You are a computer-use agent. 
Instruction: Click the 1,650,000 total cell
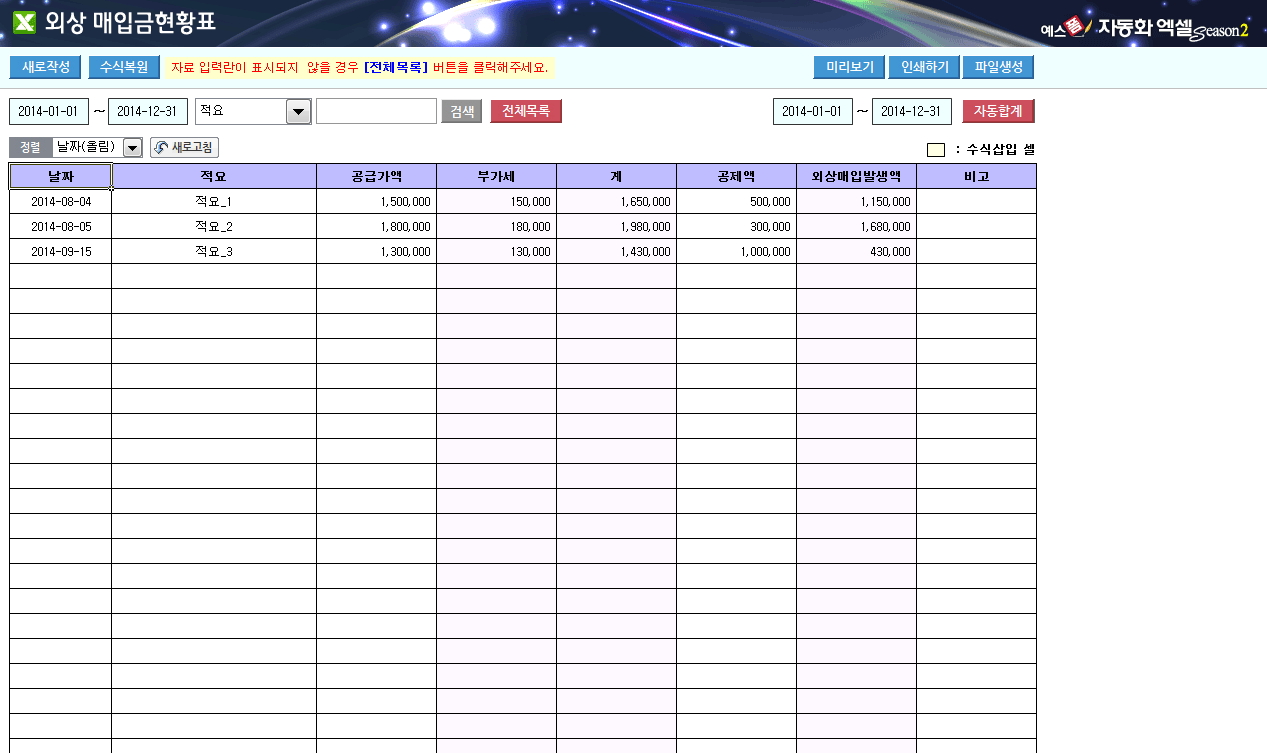[x=617, y=201]
